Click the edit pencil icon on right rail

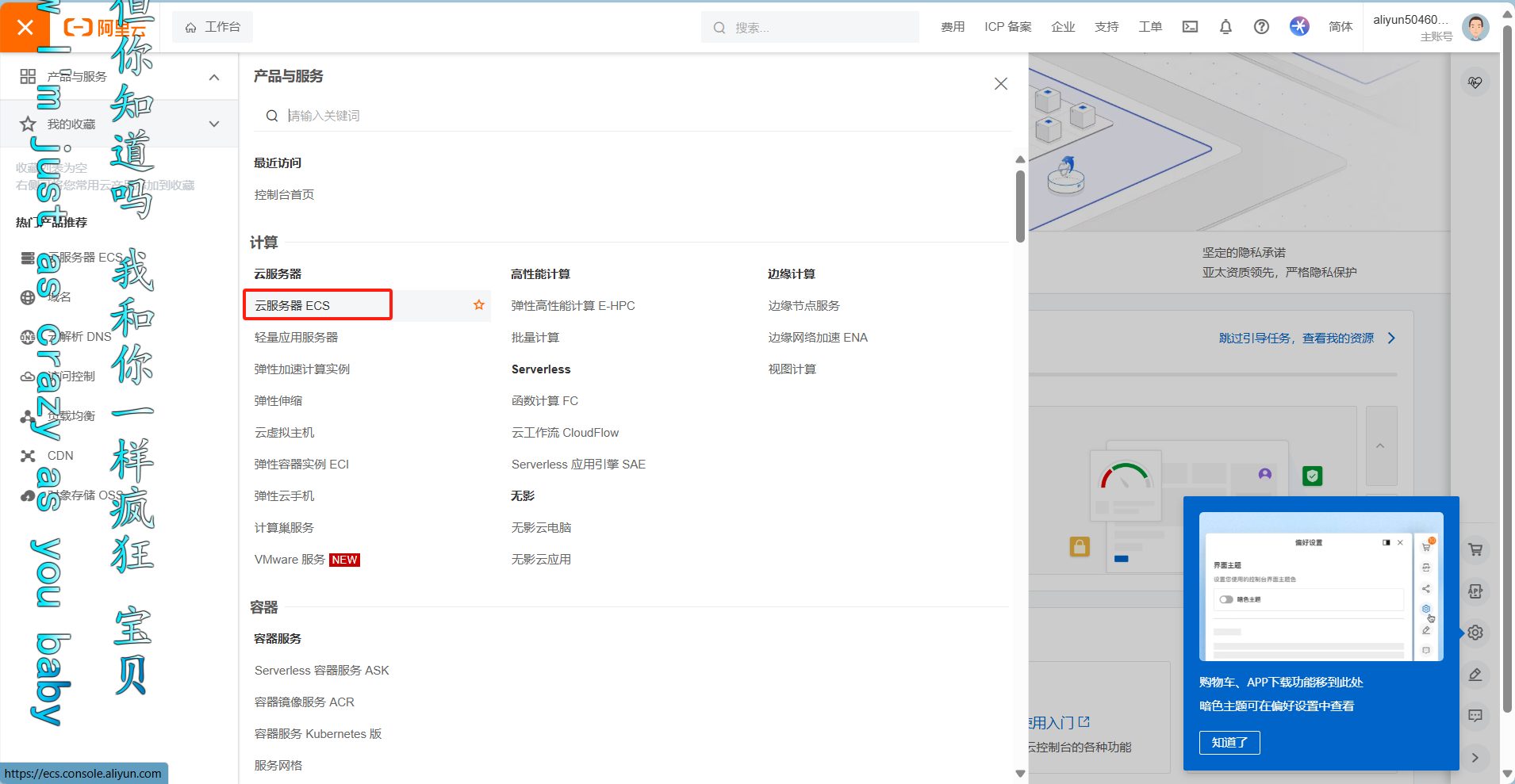click(x=1475, y=675)
